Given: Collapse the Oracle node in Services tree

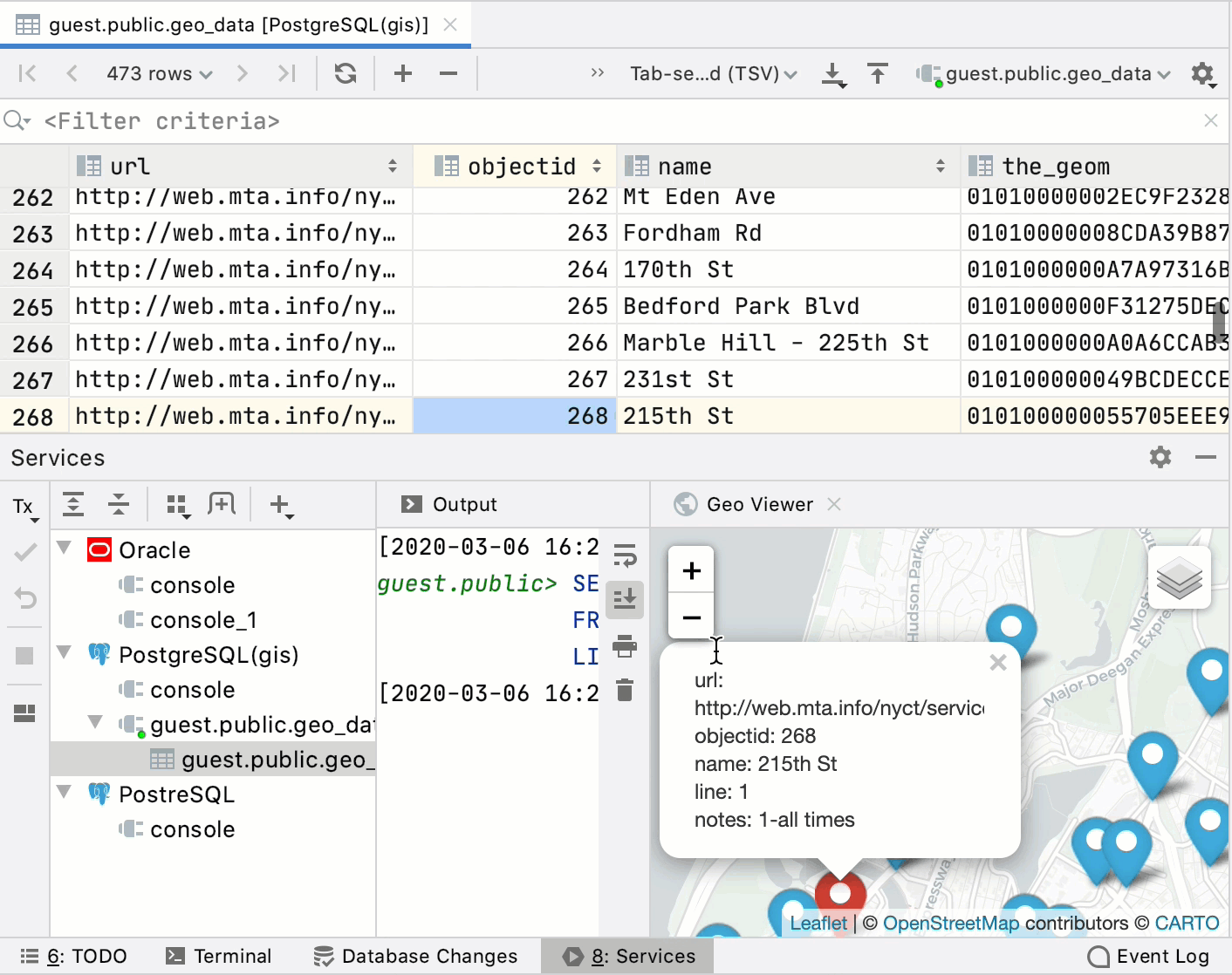Looking at the screenshot, I should pyautogui.click(x=63, y=549).
